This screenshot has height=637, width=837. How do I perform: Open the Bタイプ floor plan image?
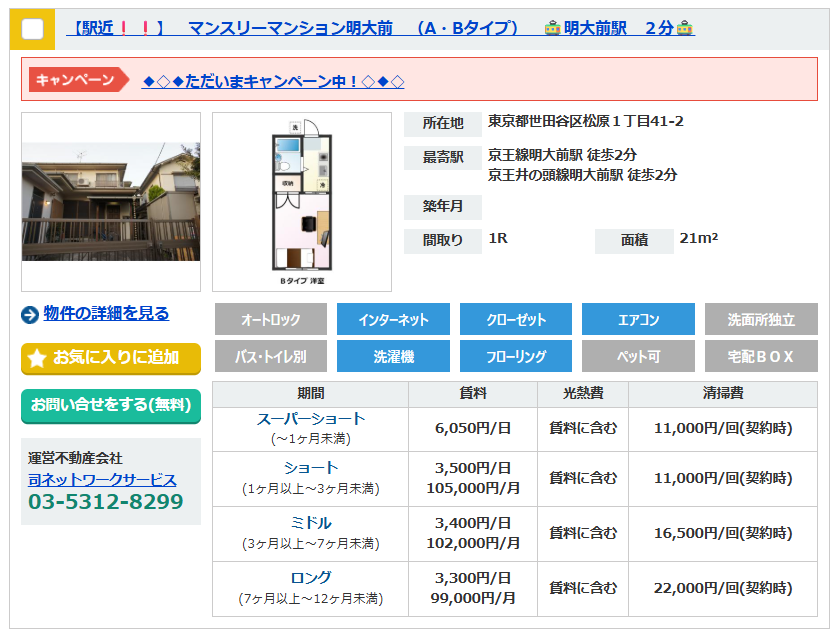pos(302,202)
